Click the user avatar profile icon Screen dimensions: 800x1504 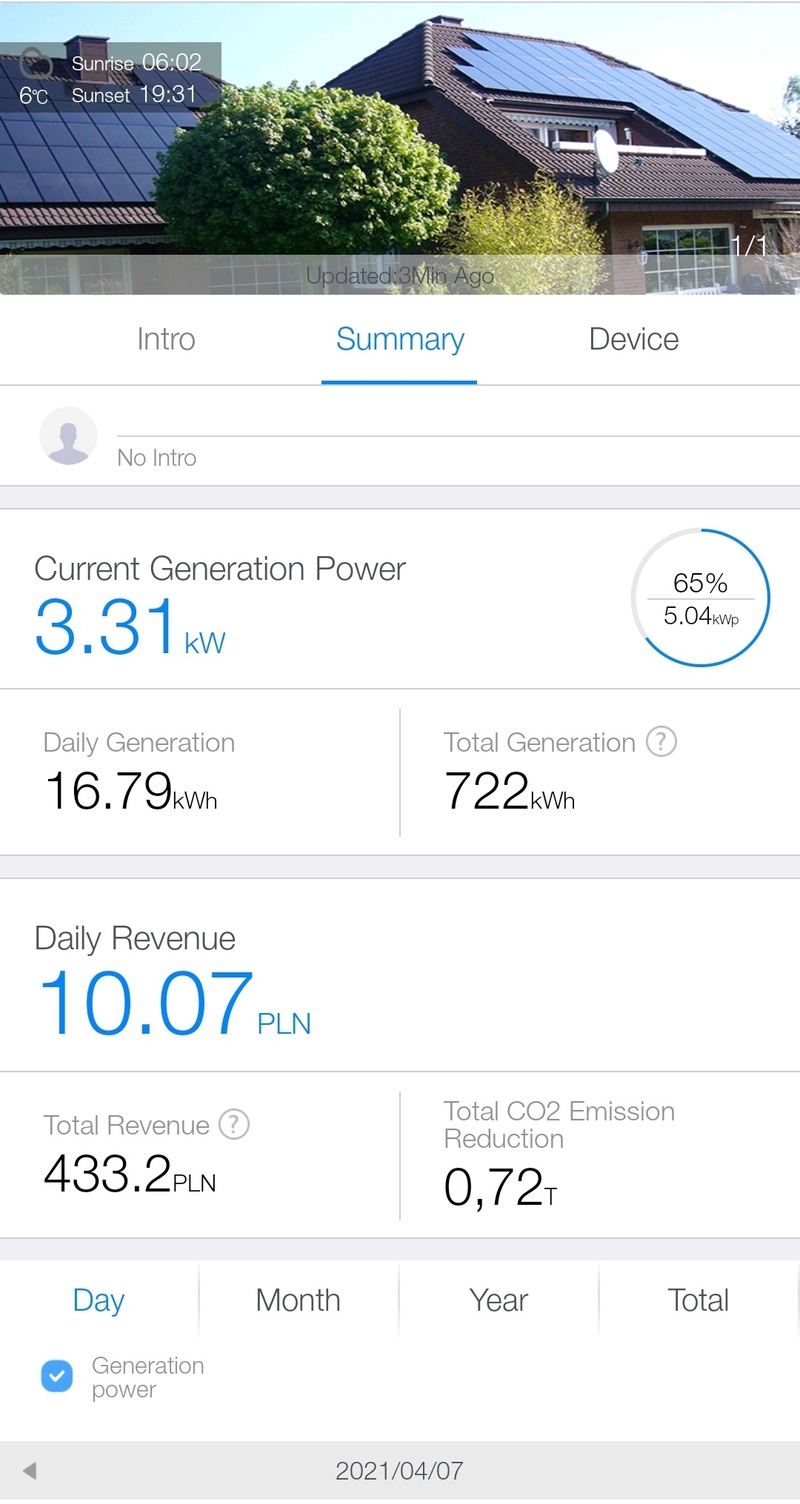pyautogui.click(x=68, y=436)
